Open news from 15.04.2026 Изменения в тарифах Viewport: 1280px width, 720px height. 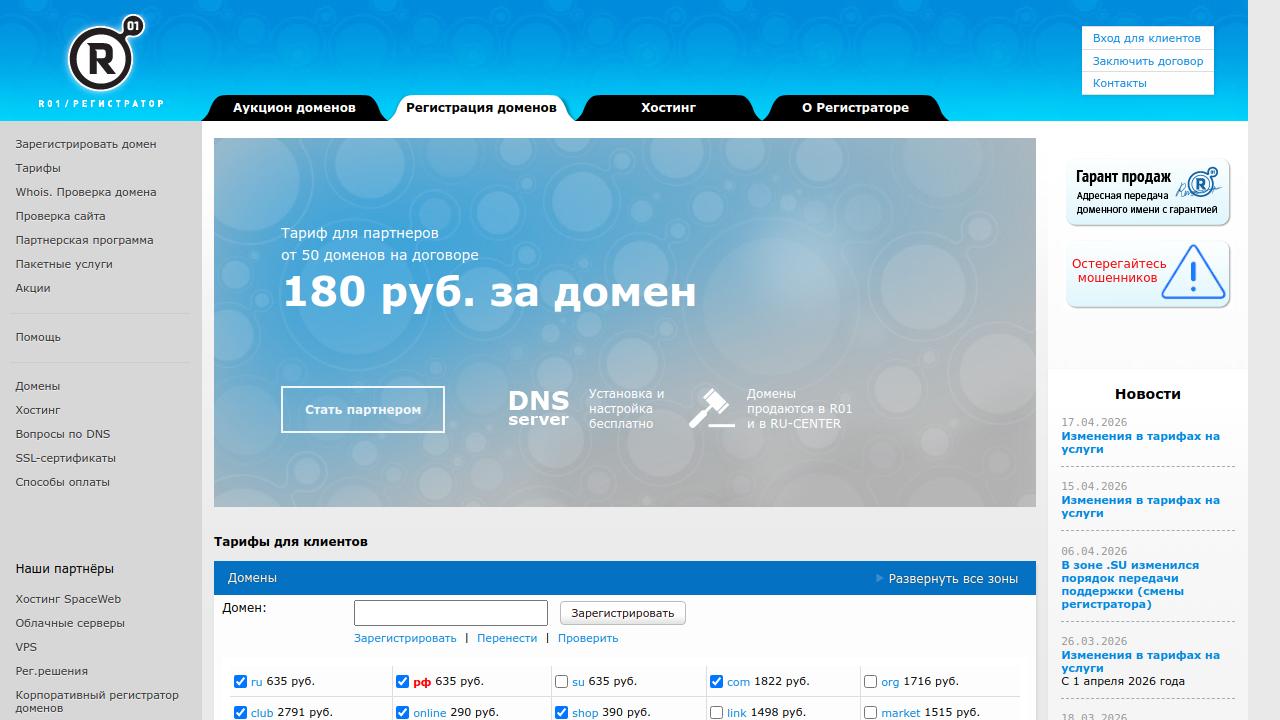1140,507
